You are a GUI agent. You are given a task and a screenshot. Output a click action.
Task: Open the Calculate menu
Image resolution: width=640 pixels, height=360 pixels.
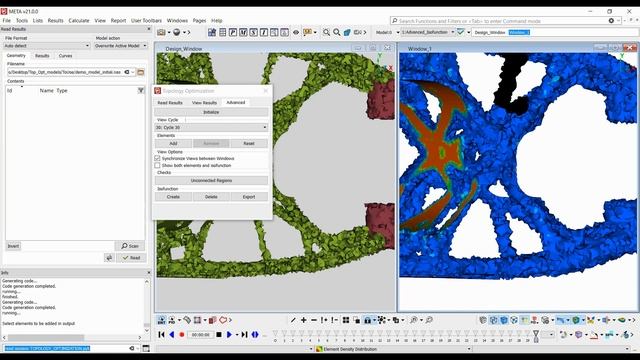pos(79,20)
